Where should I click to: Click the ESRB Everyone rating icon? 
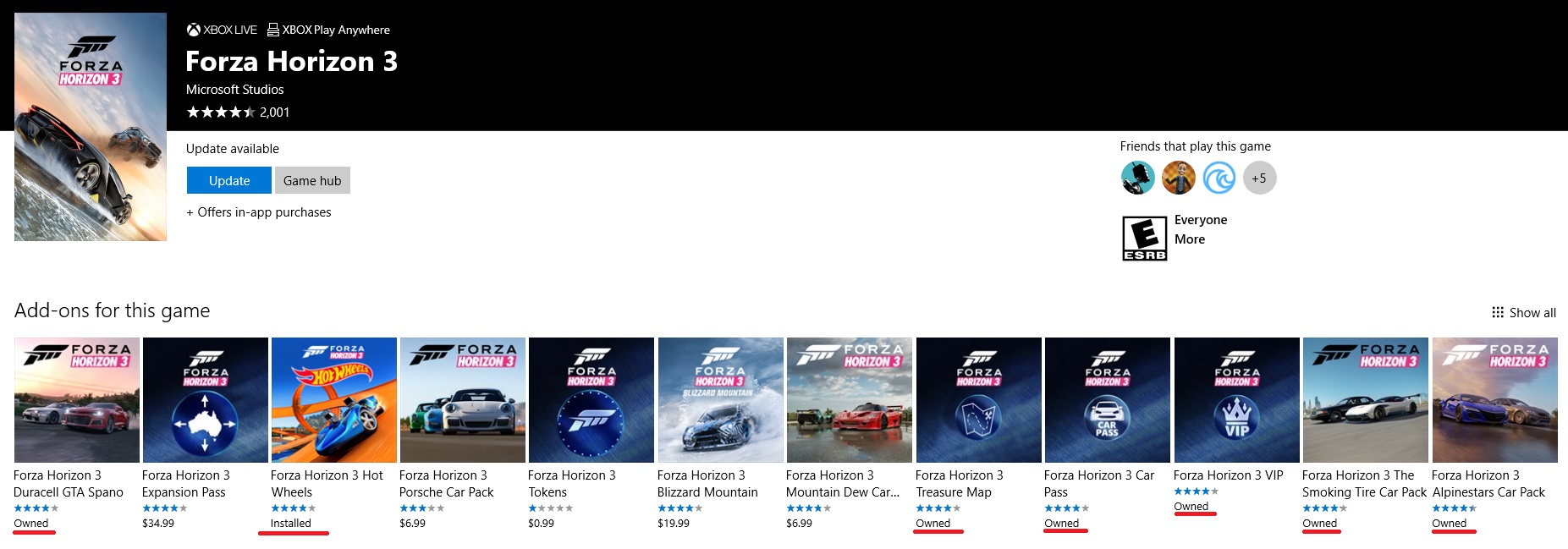[x=1144, y=238]
